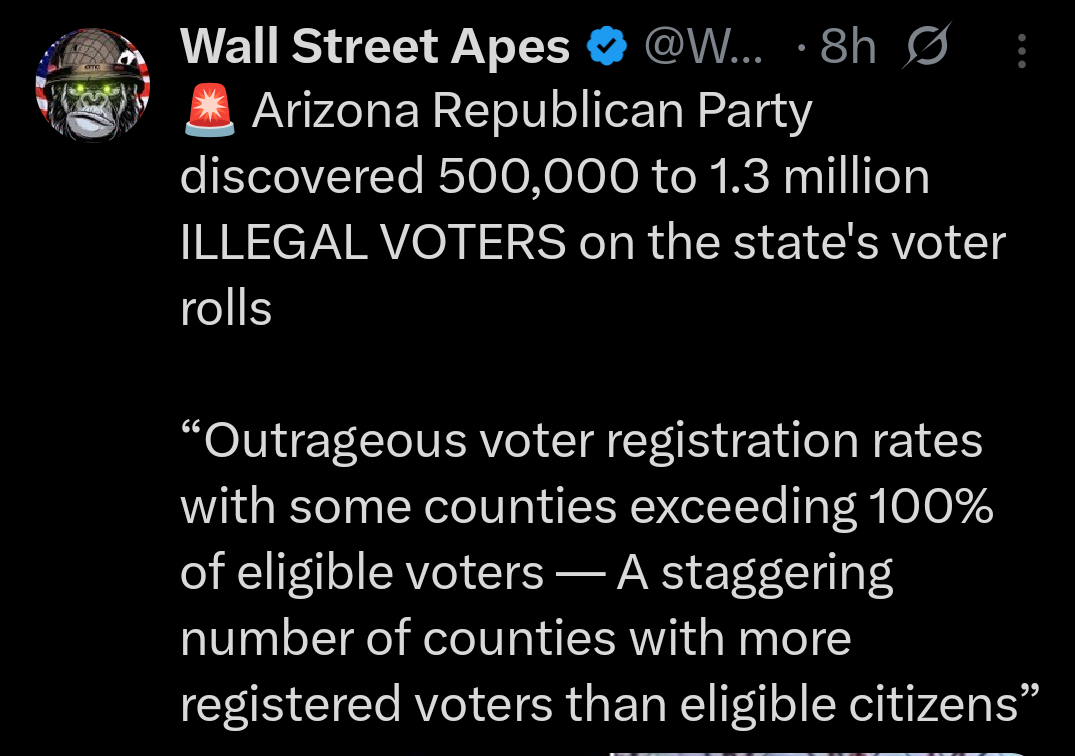
Task: Click the "Arizona Republican Party" text
Action: pos(531,112)
